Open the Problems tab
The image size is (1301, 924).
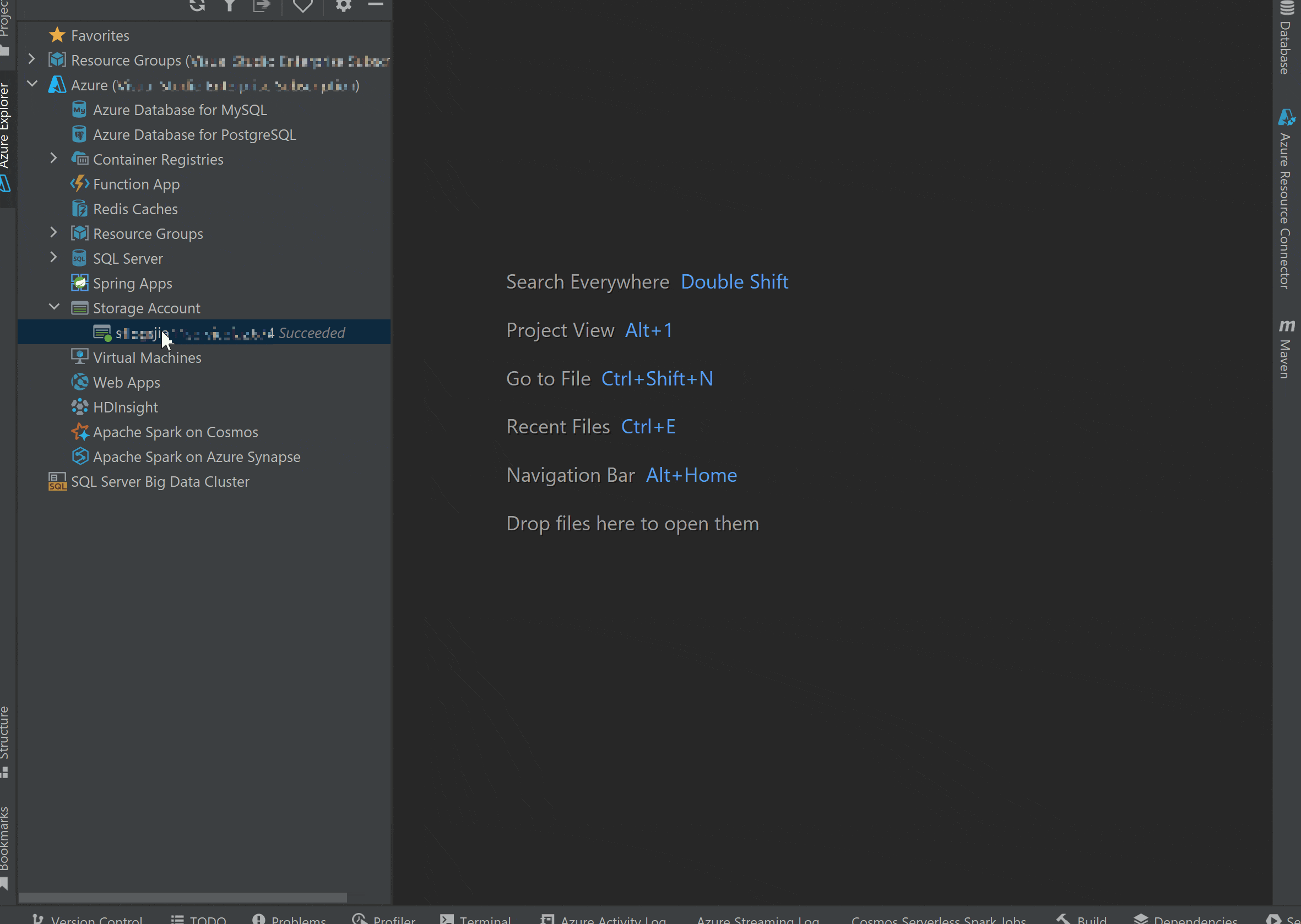pyautogui.click(x=289, y=918)
